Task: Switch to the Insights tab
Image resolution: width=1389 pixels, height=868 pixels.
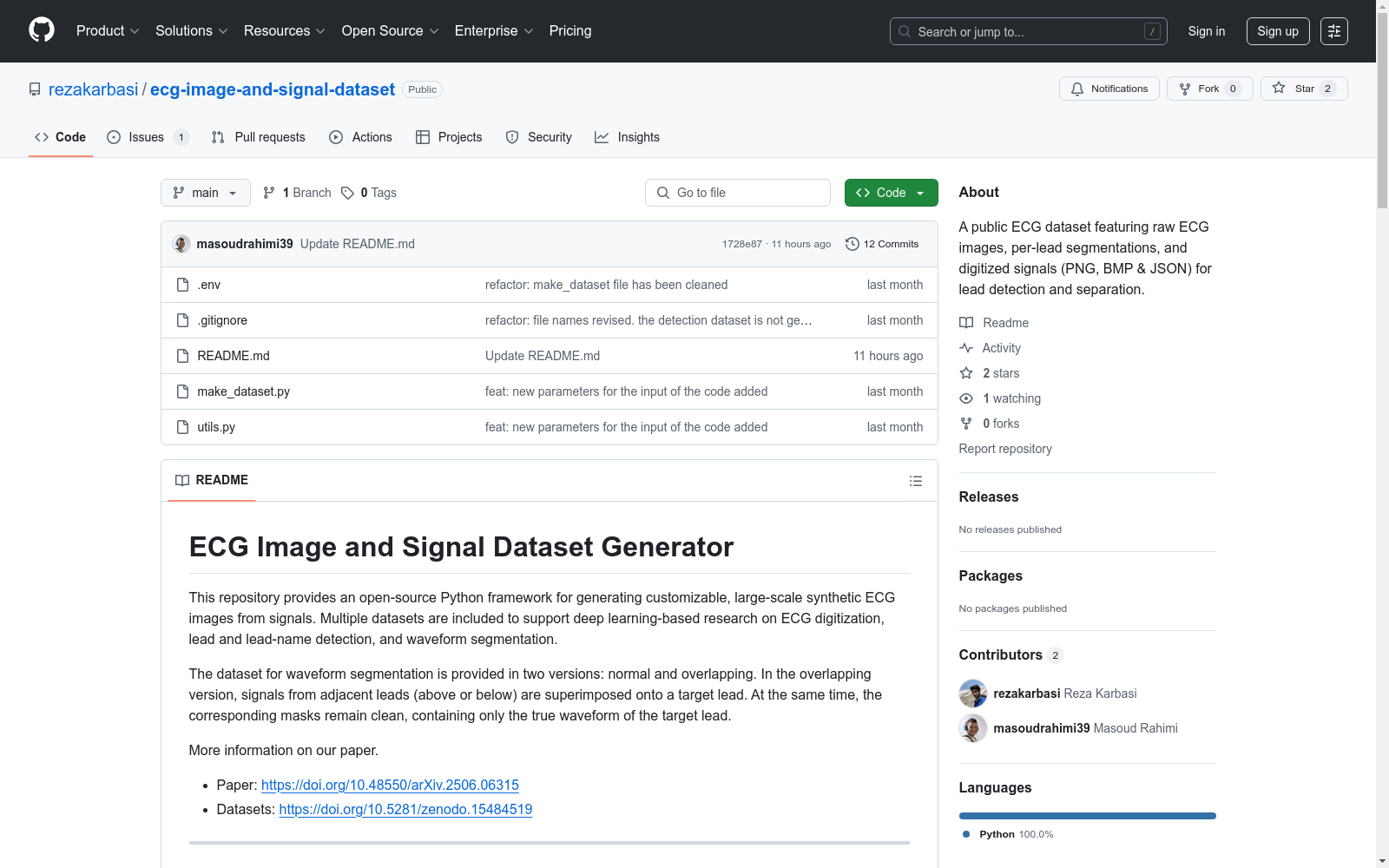Action: pyautogui.click(x=628, y=137)
